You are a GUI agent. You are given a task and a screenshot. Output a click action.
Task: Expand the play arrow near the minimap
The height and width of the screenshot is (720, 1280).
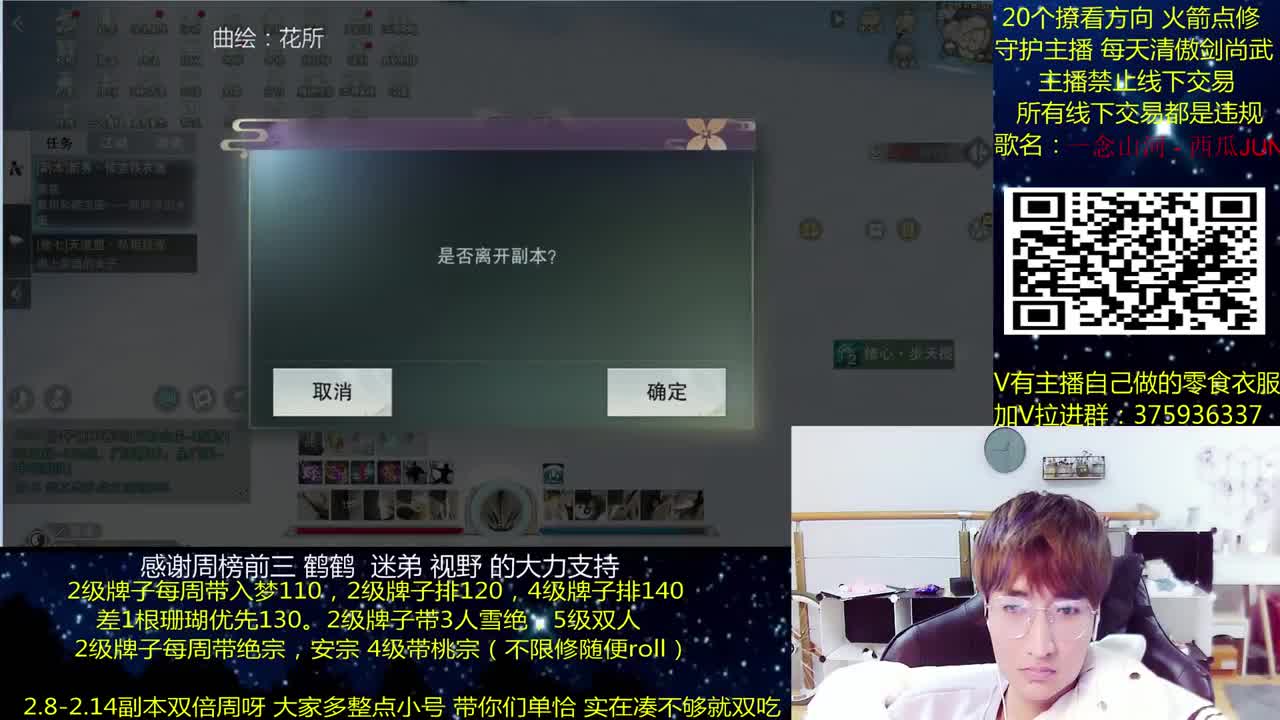pyautogui.click(x=838, y=18)
